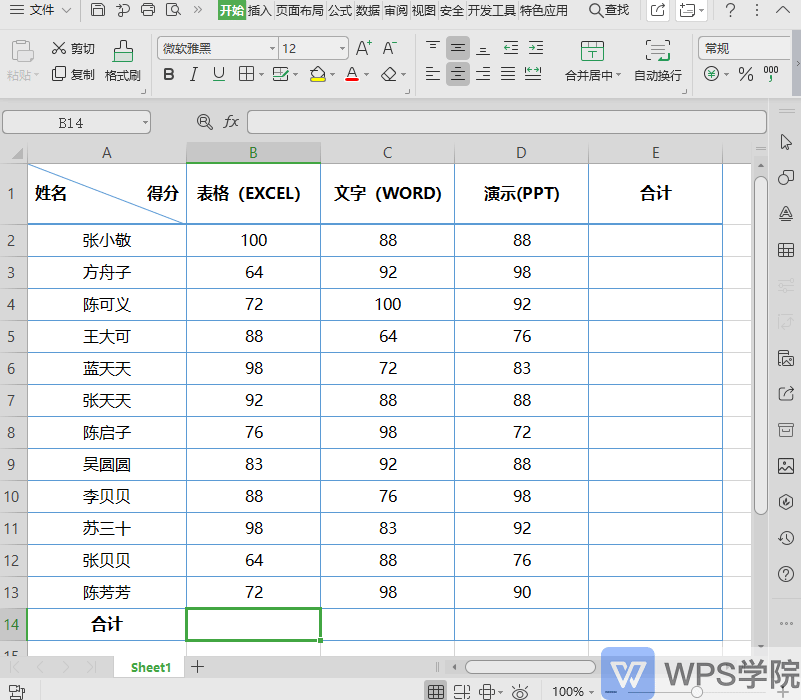Click the Save icon in the quick toolbar
The width and height of the screenshot is (801, 700).
(98, 10)
